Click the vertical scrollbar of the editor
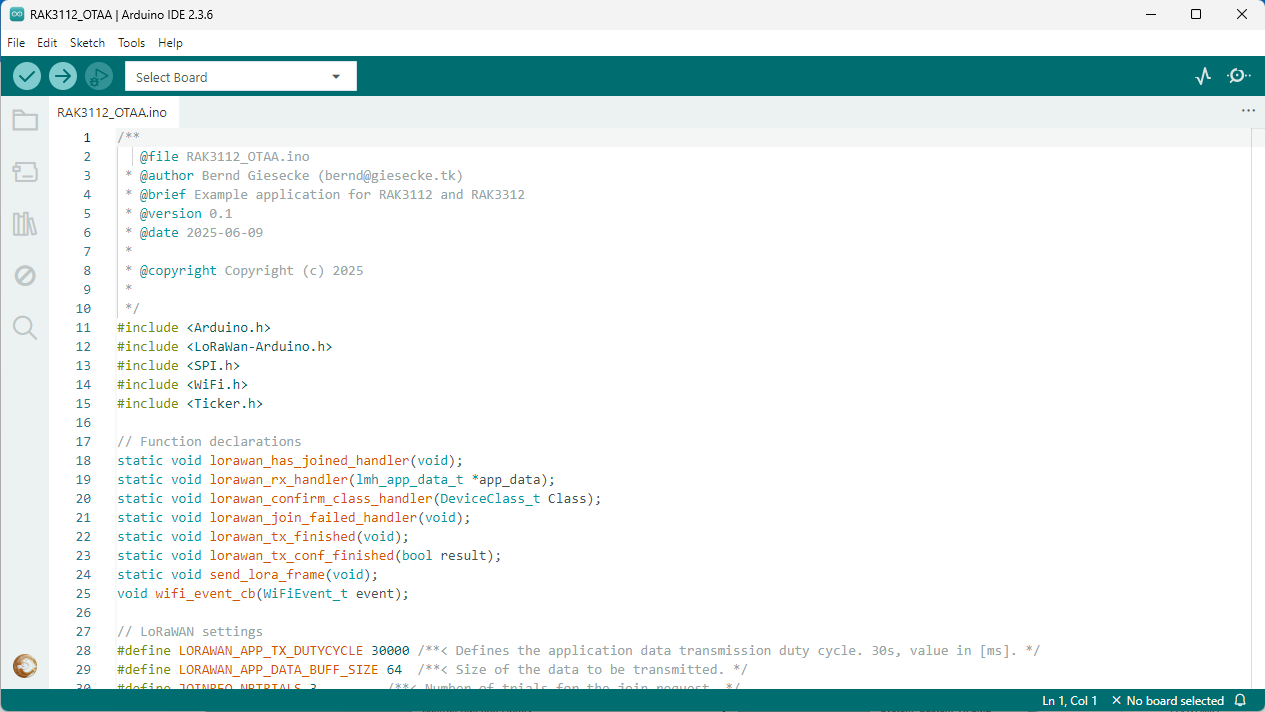This screenshot has height=712, width=1265. [x=1257, y=406]
